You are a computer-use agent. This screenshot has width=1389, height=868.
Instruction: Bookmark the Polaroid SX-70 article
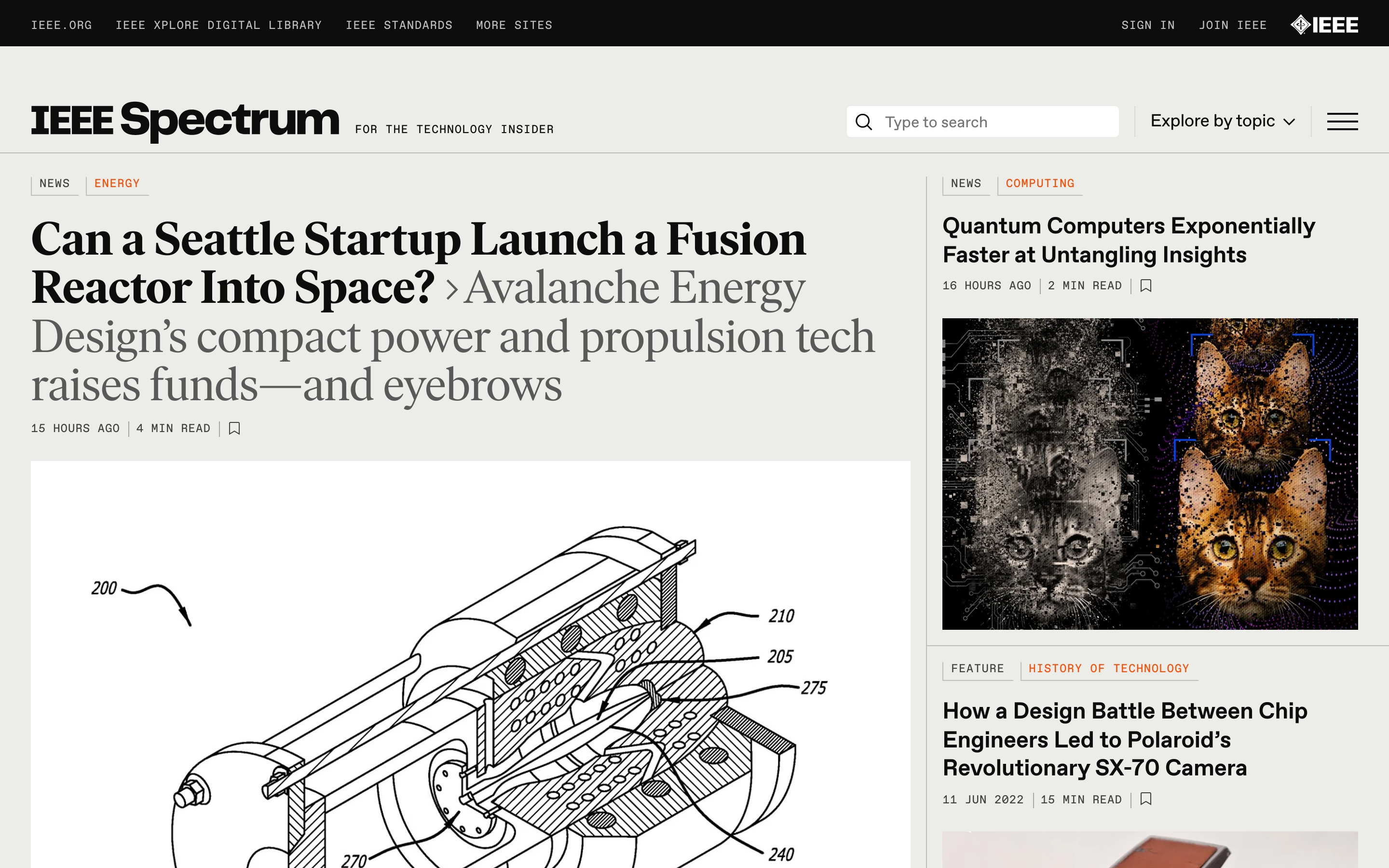coord(1145,799)
